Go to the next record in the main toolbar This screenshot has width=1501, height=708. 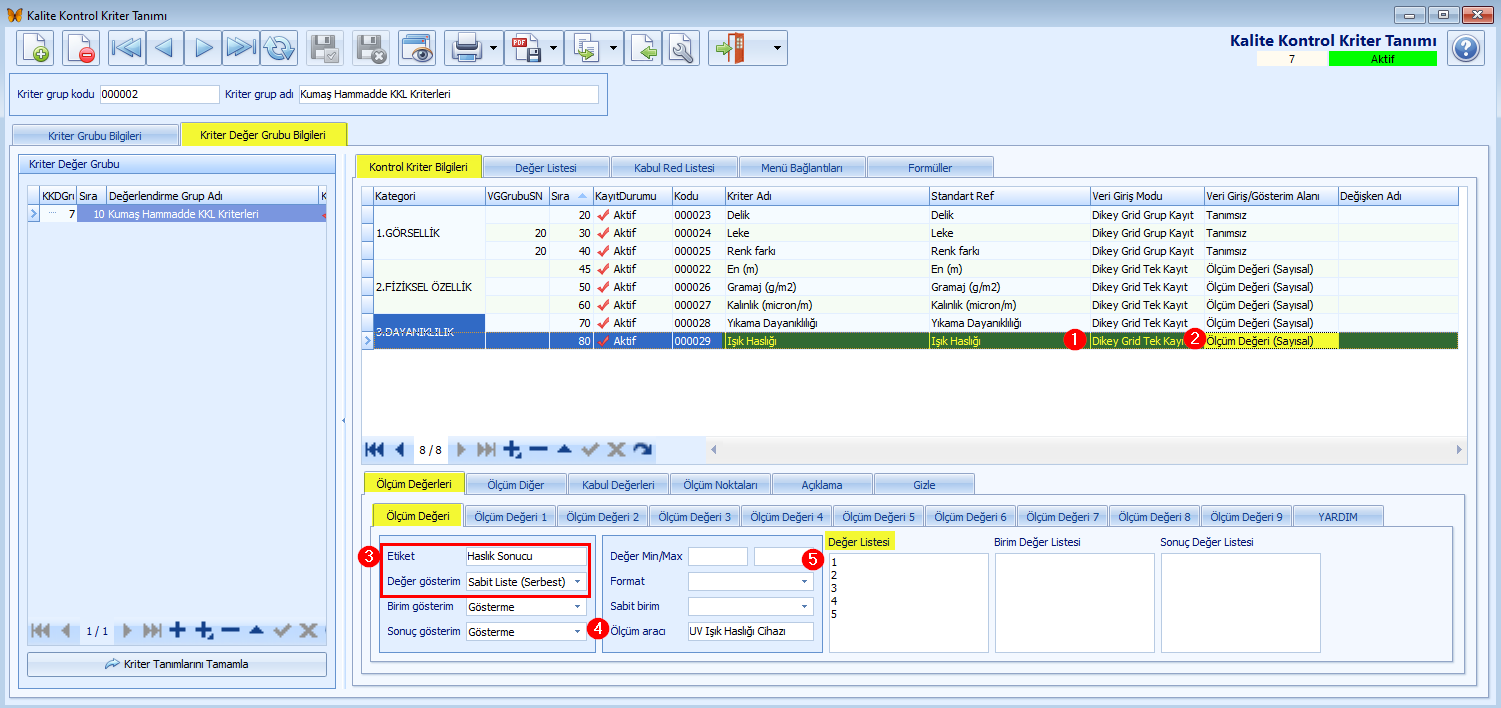click(203, 48)
